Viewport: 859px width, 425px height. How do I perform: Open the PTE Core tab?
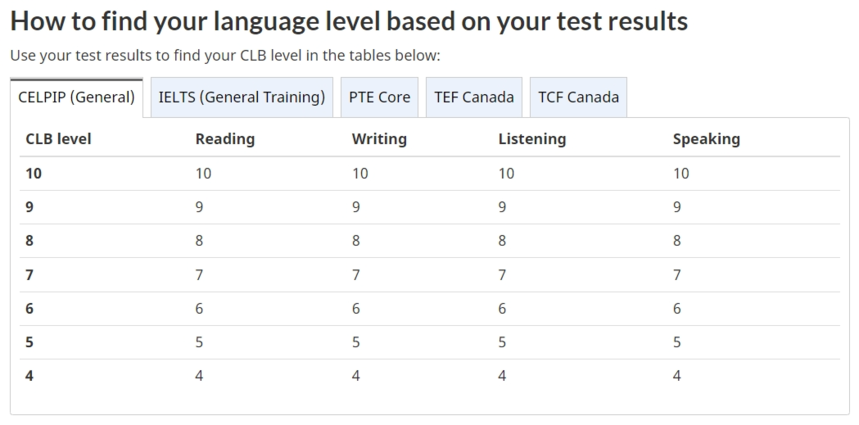click(379, 98)
